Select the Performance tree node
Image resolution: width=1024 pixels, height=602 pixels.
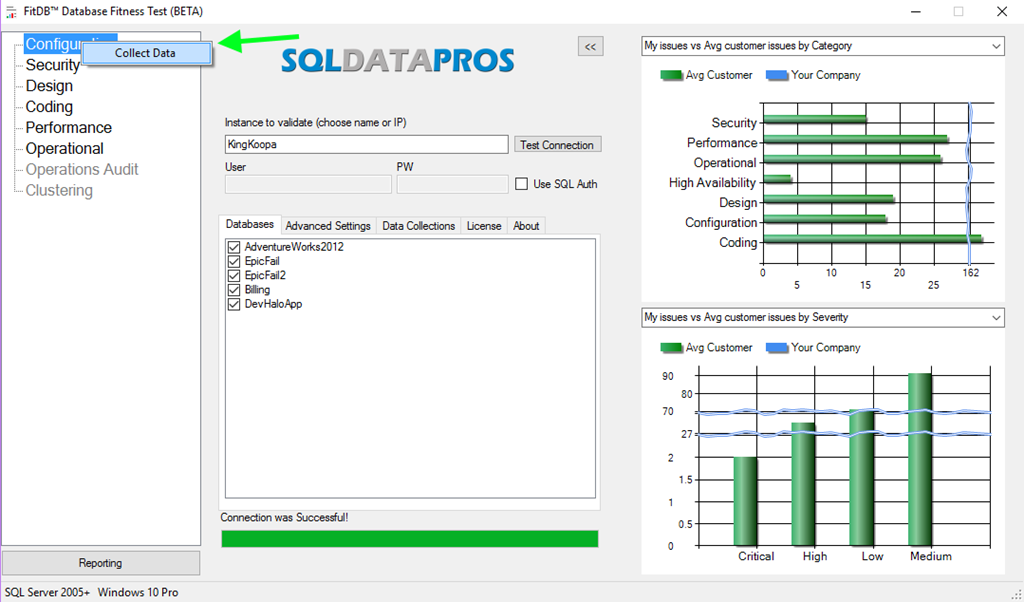pos(68,128)
